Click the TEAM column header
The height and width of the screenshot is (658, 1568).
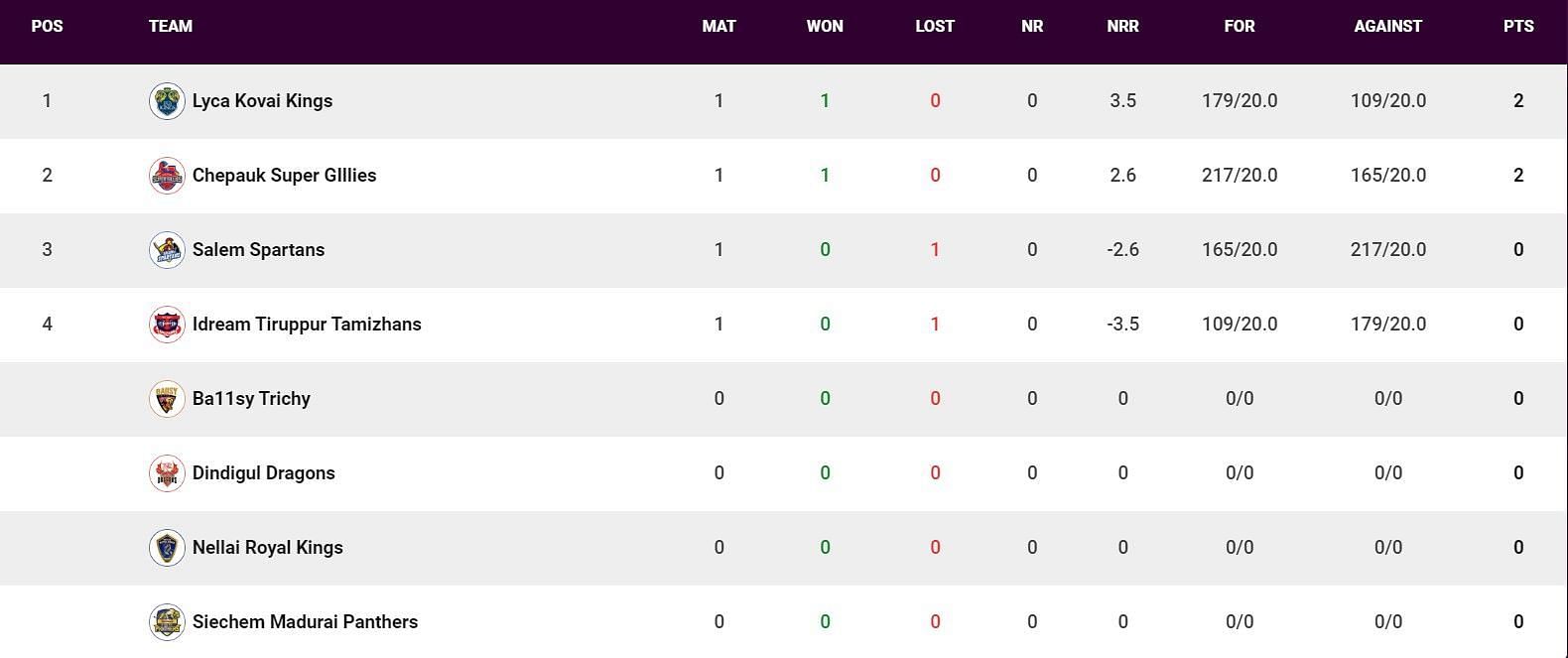pyautogui.click(x=171, y=26)
